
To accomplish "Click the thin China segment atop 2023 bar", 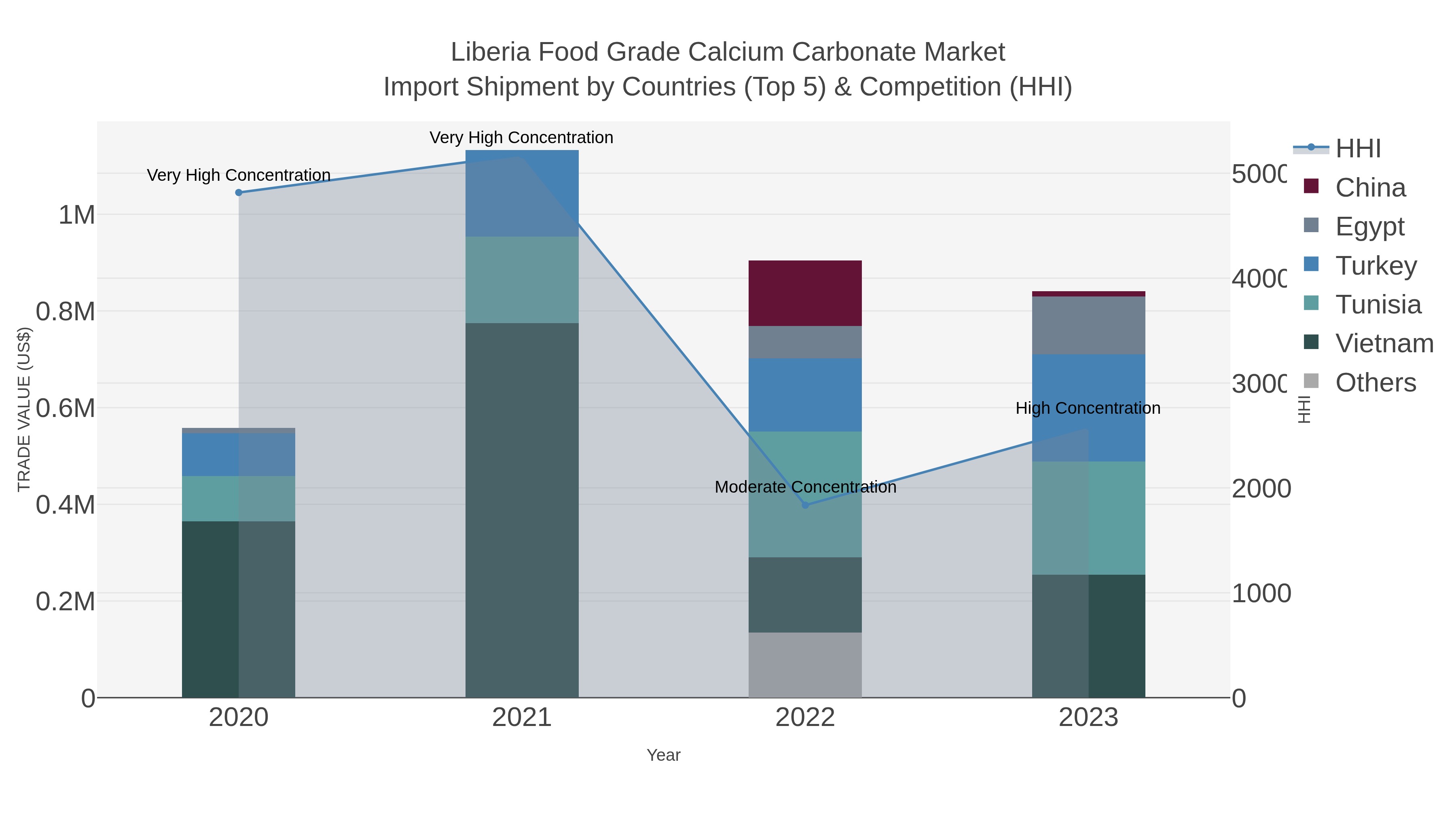I will click(1089, 294).
